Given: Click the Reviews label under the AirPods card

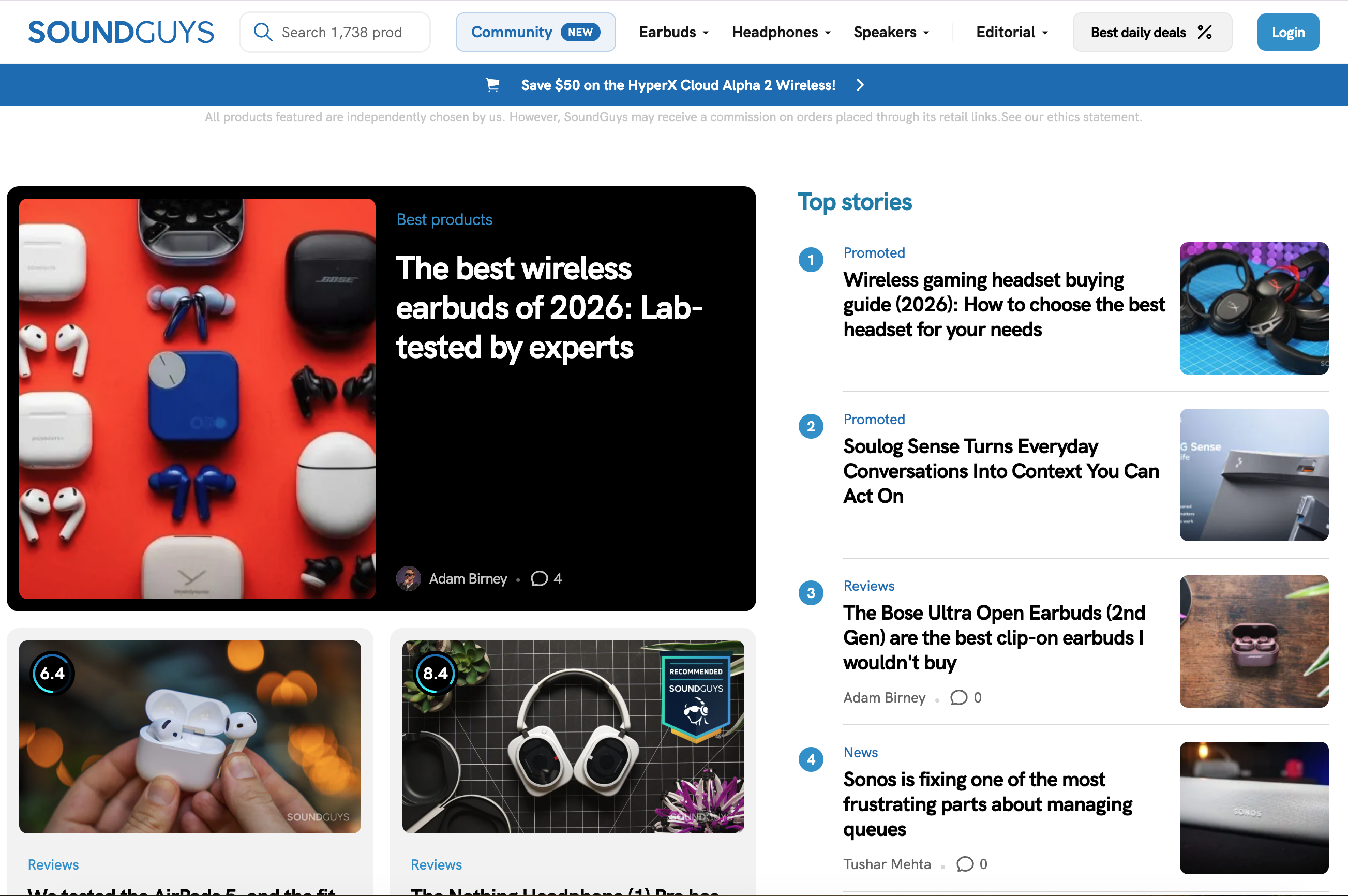Looking at the screenshot, I should (53, 864).
